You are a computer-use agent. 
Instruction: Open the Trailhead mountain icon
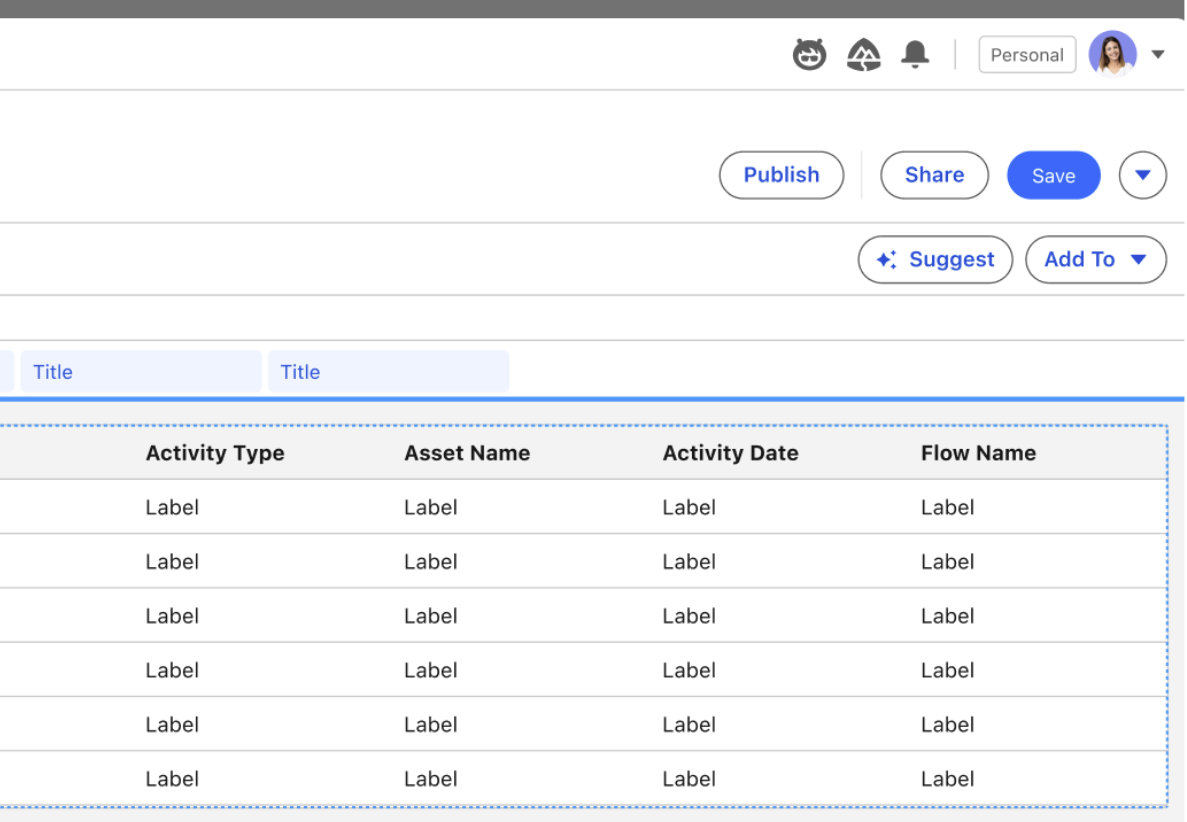(x=863, y=55)
